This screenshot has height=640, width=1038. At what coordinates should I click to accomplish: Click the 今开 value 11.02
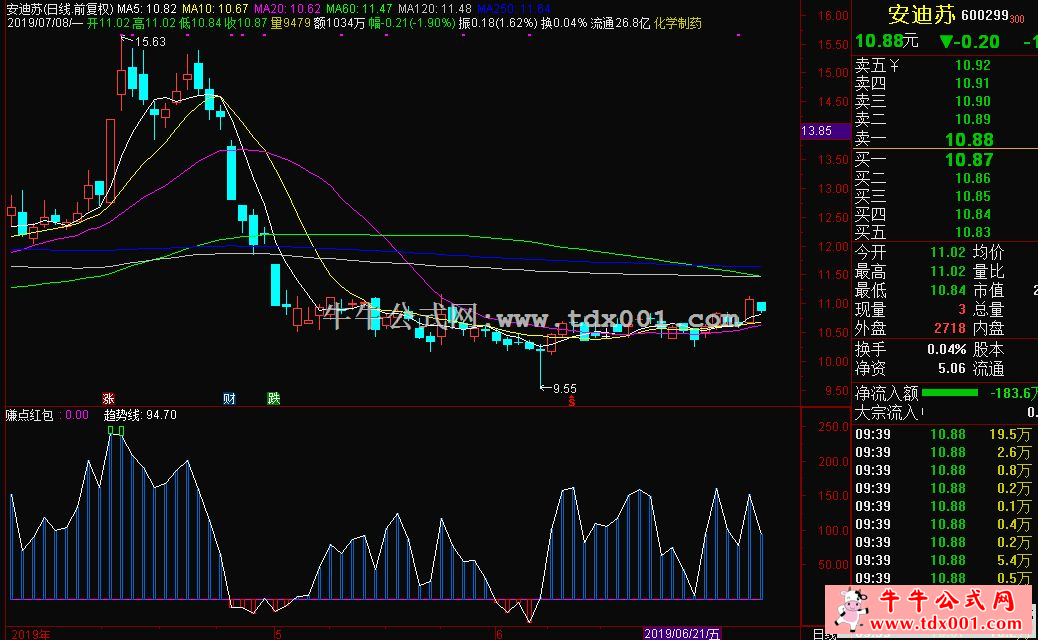pyautogui.click(x=947, y=252)
